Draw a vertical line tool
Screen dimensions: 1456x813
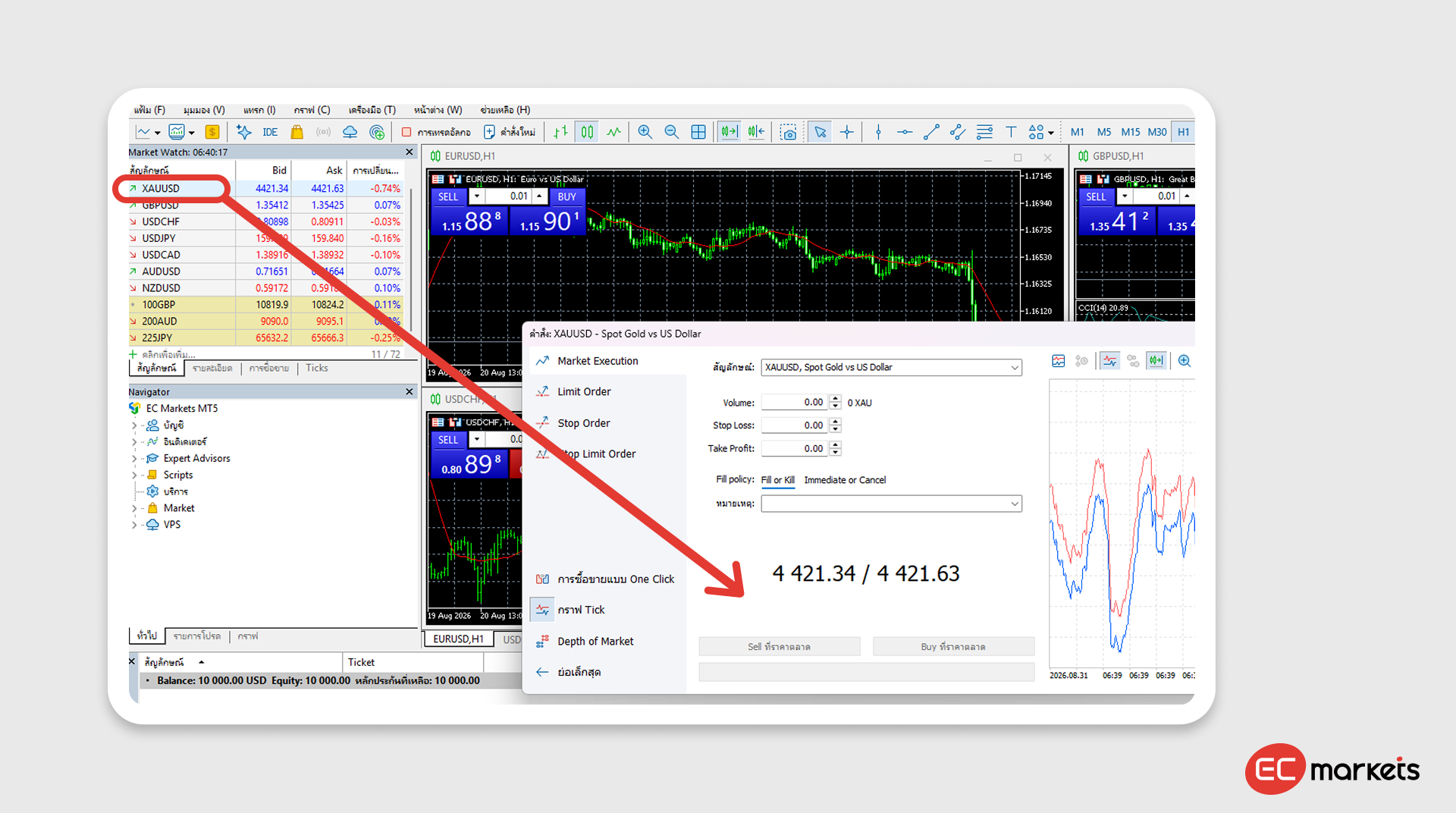pyautogui.click(x=878, y=132)
